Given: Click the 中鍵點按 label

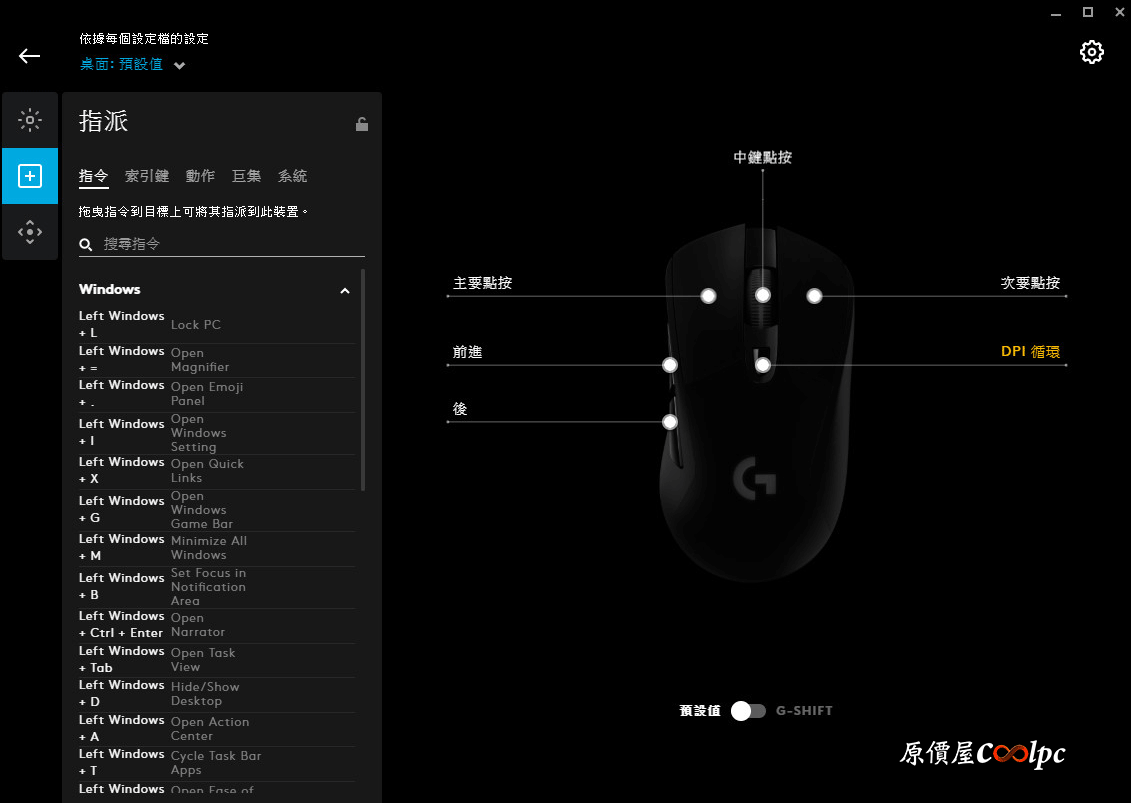Looking at the screenshot, I should 762,157.
